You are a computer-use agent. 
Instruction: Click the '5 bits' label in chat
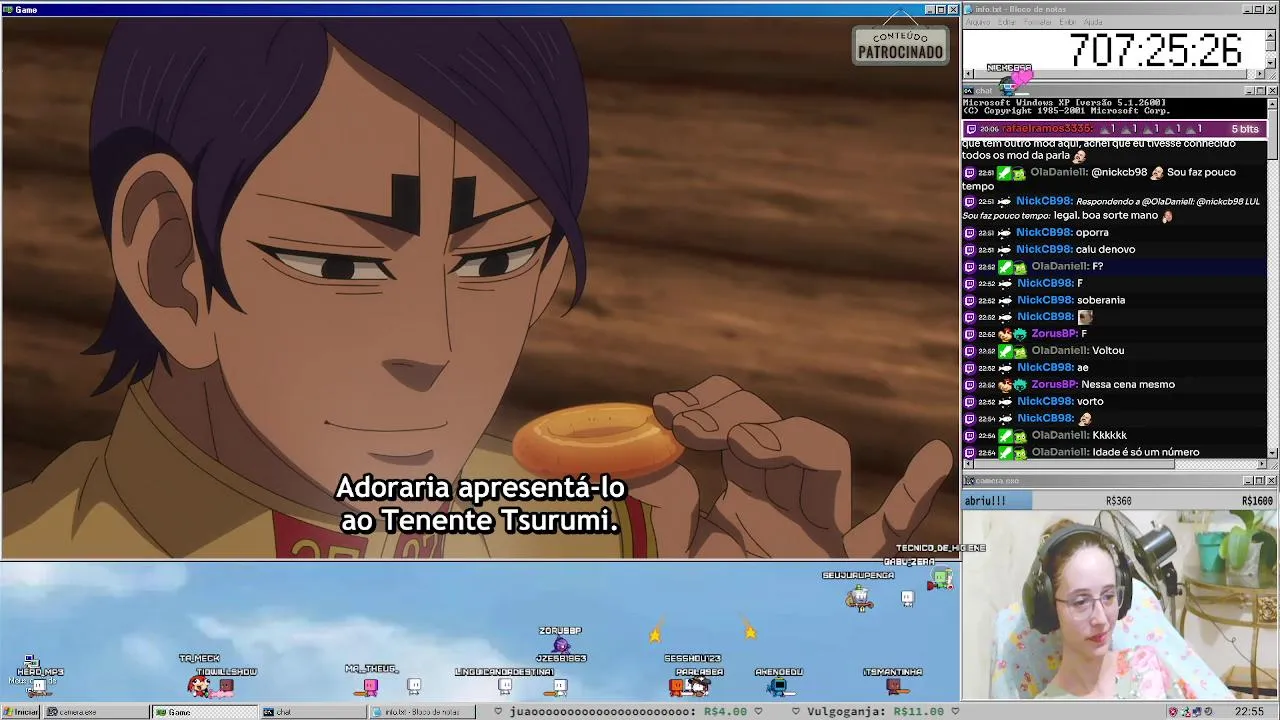pos(1245,129)
